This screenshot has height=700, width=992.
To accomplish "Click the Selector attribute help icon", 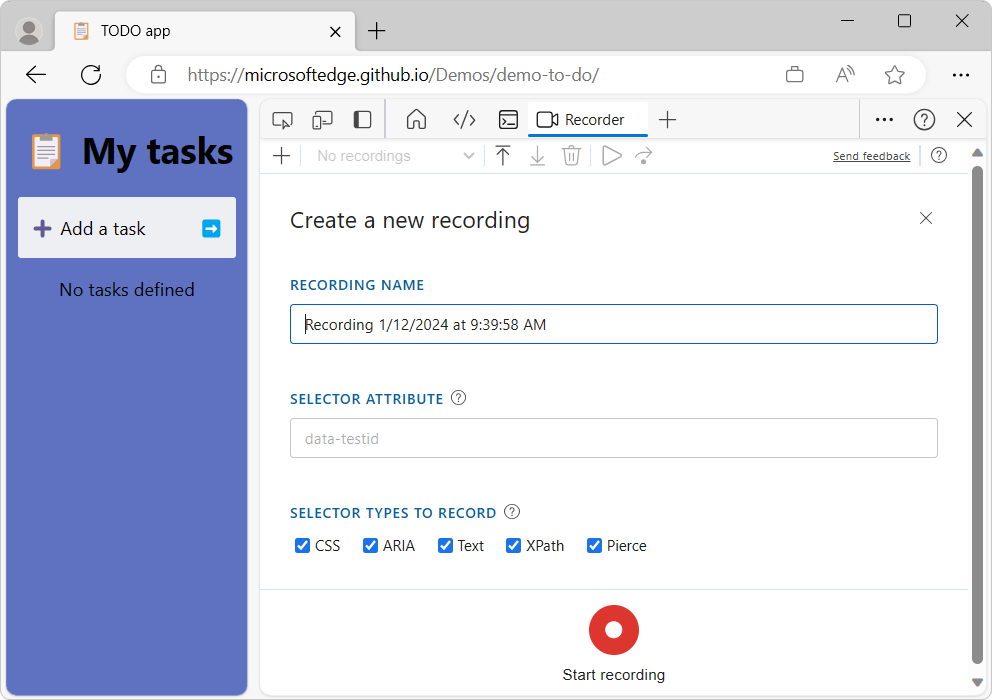I will tap(458, 398).
